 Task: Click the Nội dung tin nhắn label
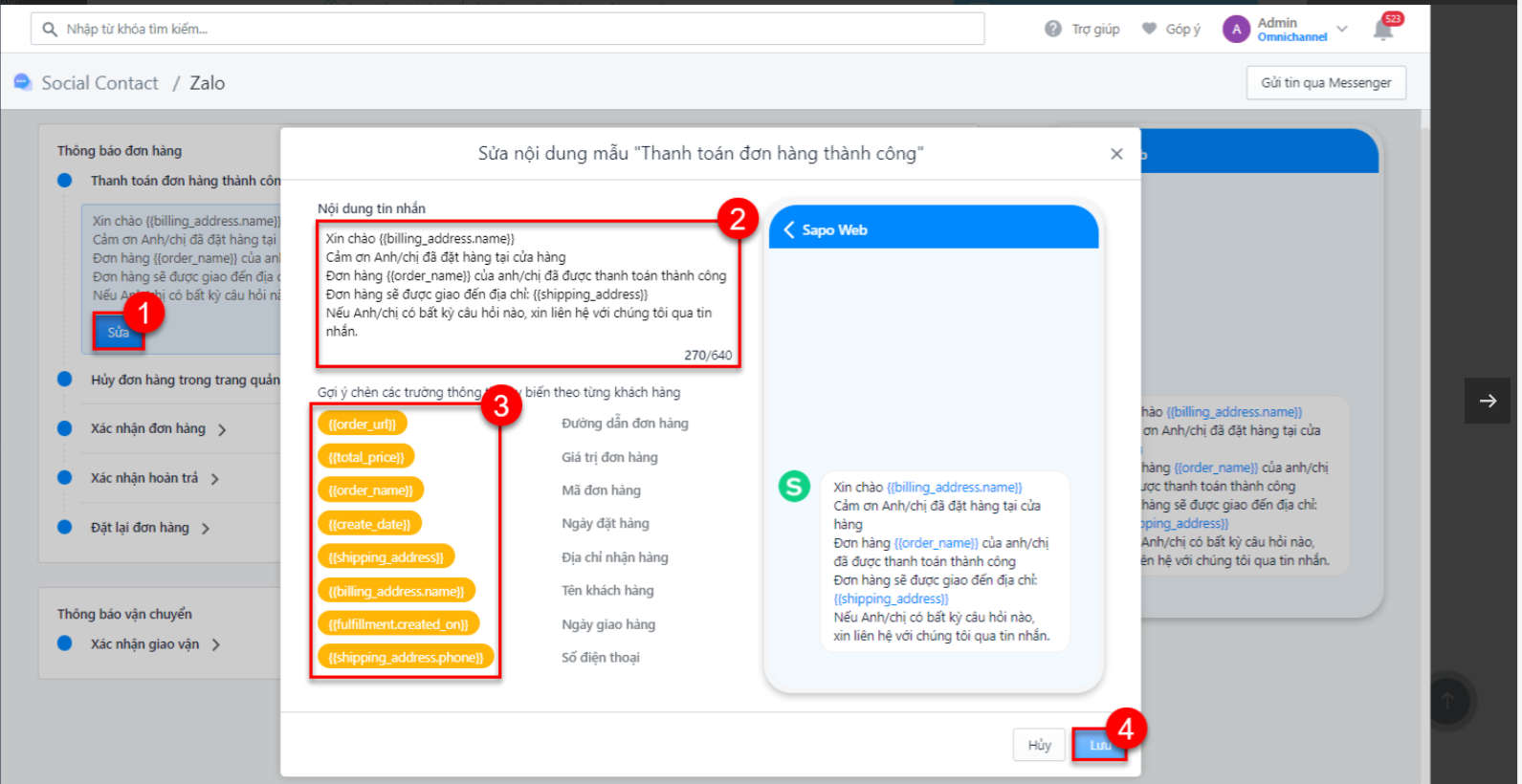tap(371, 208)
